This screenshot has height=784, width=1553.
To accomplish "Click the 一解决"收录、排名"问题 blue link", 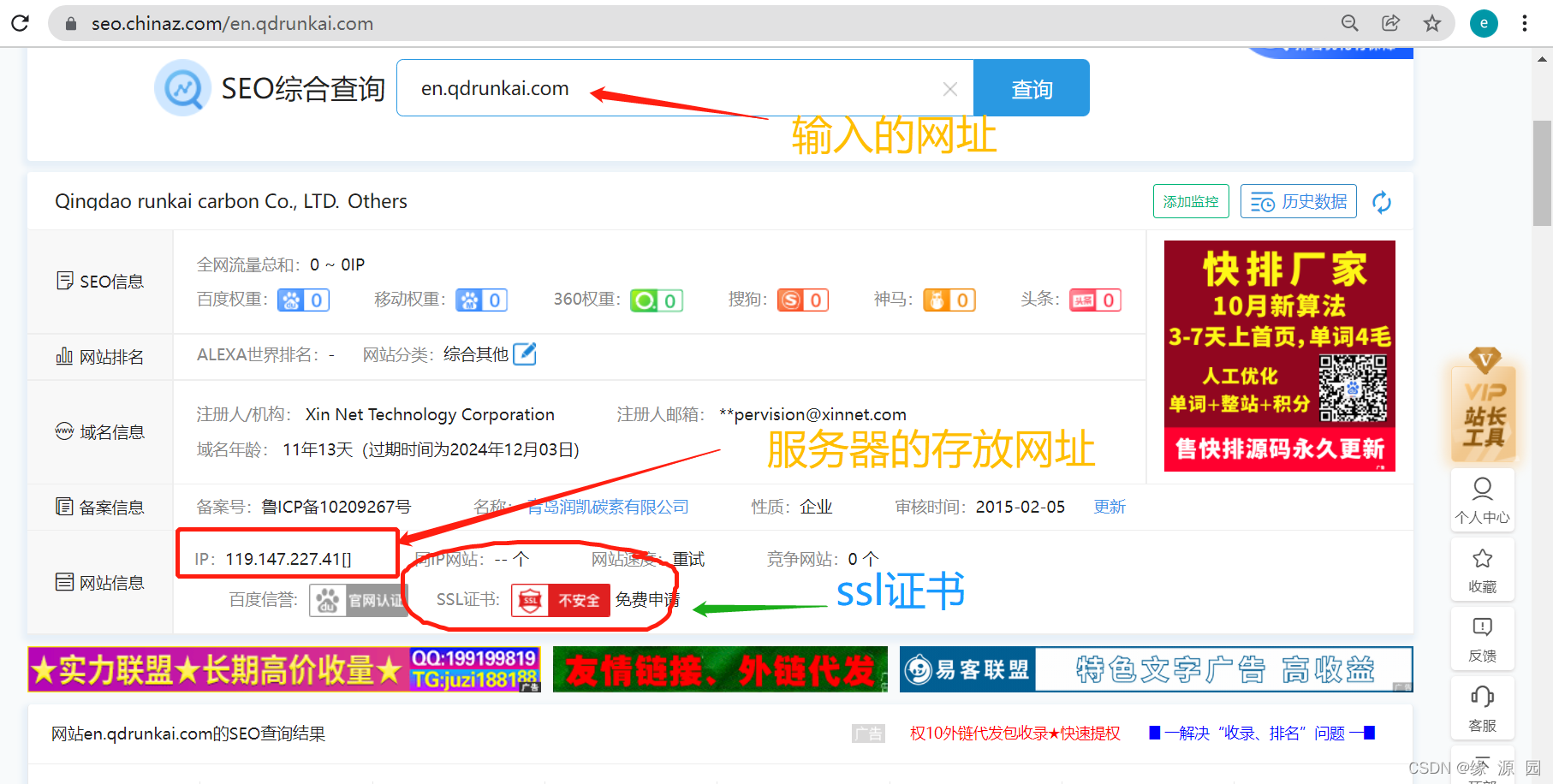I will coord(1262,734).
